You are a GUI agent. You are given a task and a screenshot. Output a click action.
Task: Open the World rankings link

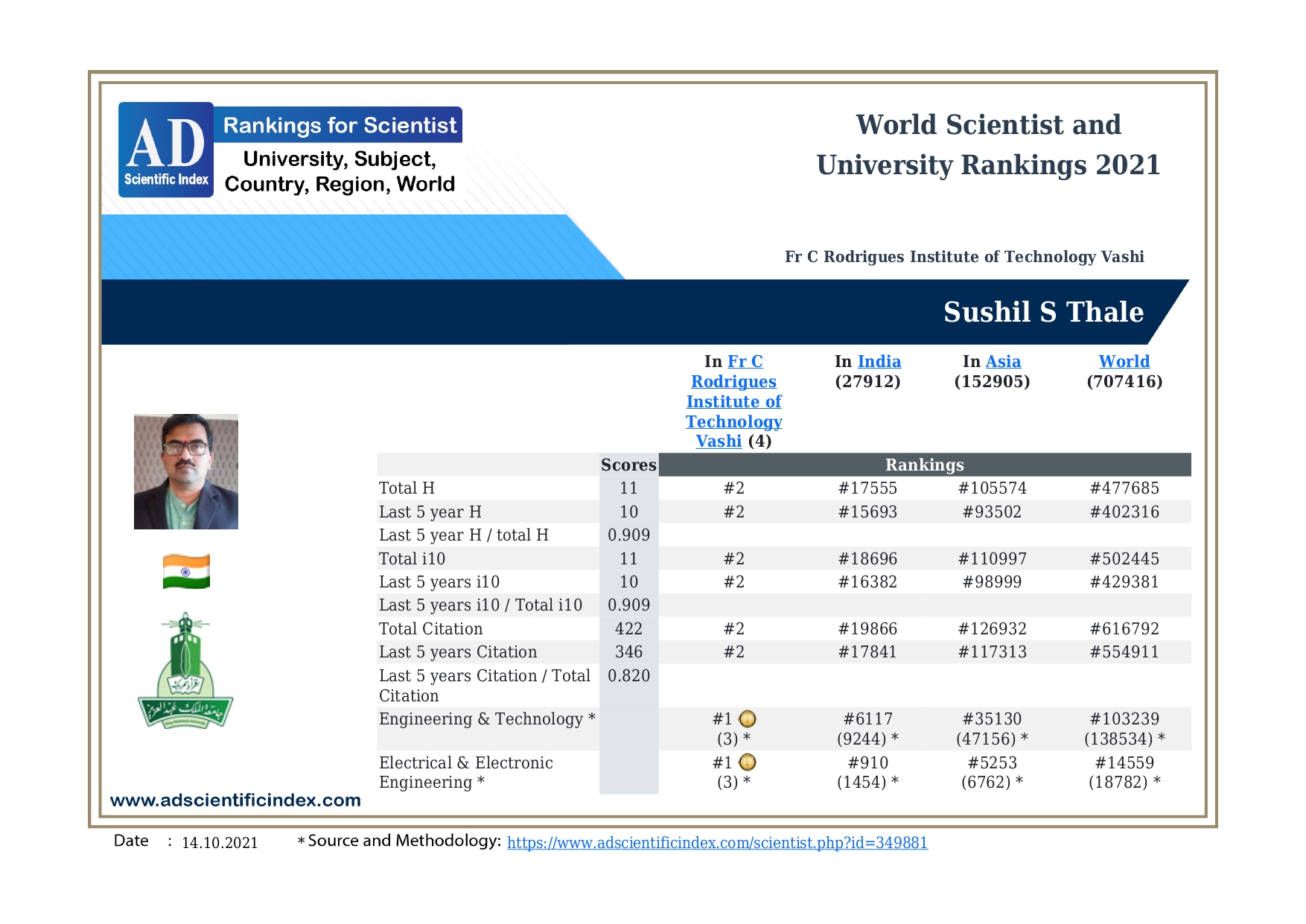pyautogui.click(x=1124, y=361)
